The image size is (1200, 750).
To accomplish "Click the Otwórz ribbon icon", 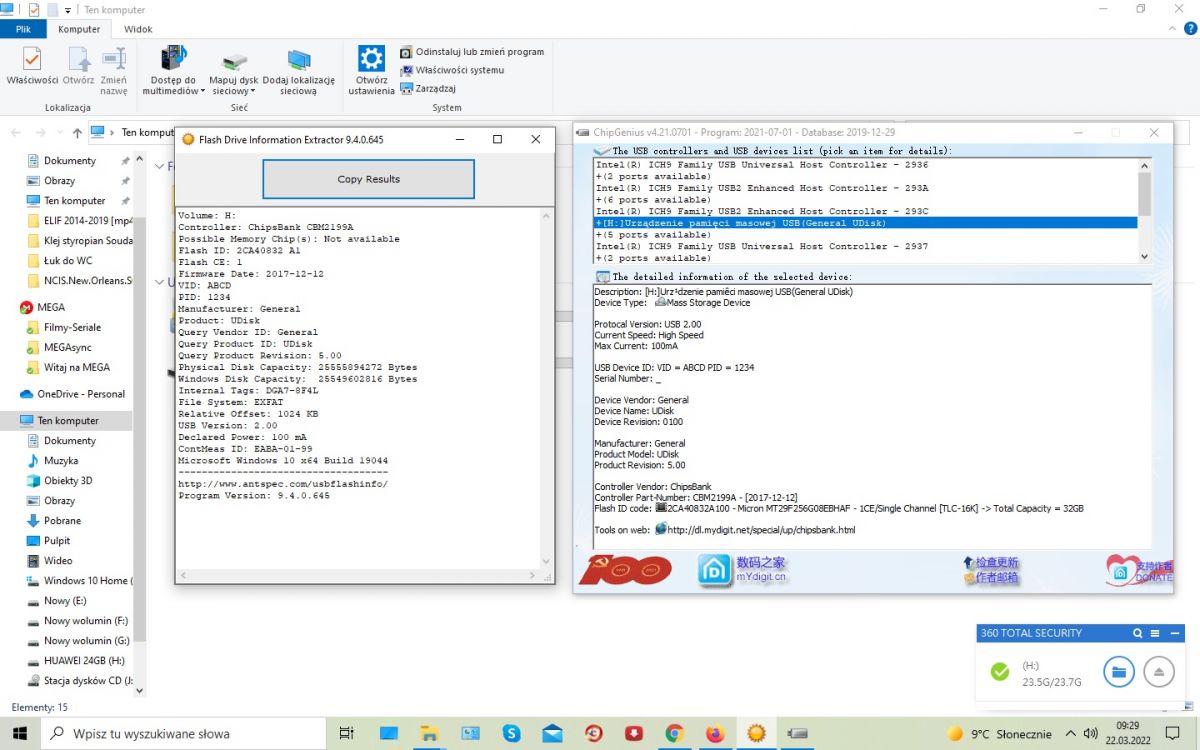I will coord(78,66).
